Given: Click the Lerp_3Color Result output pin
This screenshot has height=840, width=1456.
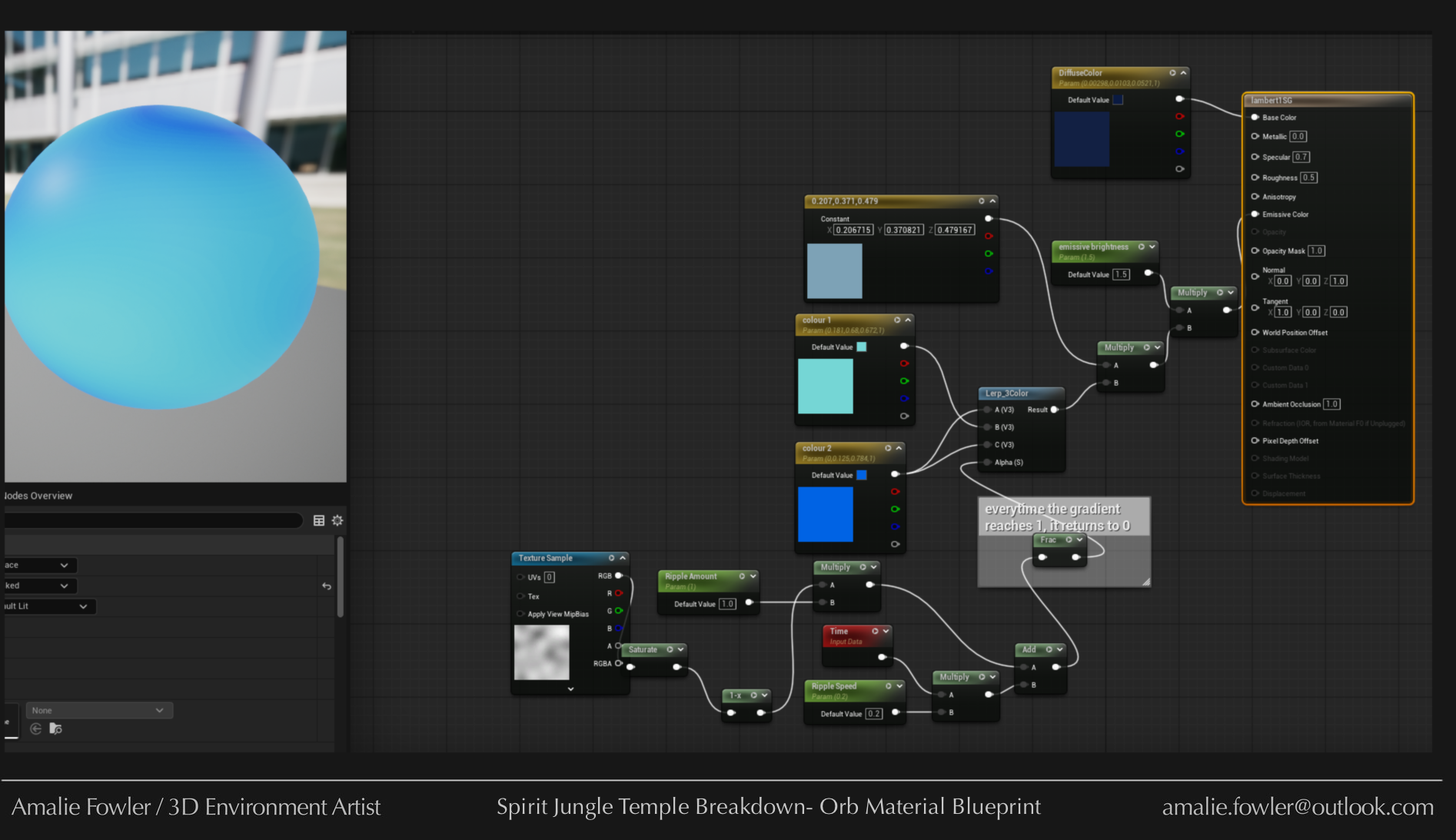Looking at the screenshot, I should coord(1055,410).
